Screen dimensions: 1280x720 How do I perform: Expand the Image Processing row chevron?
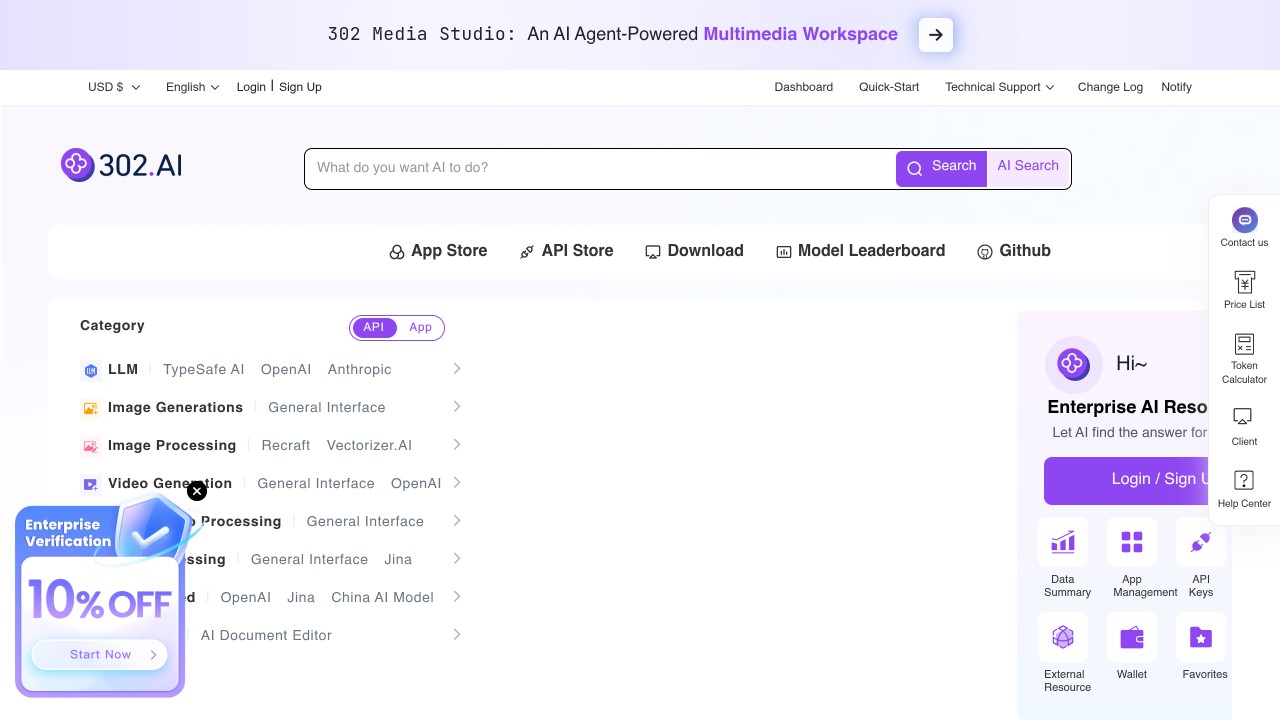457,445
